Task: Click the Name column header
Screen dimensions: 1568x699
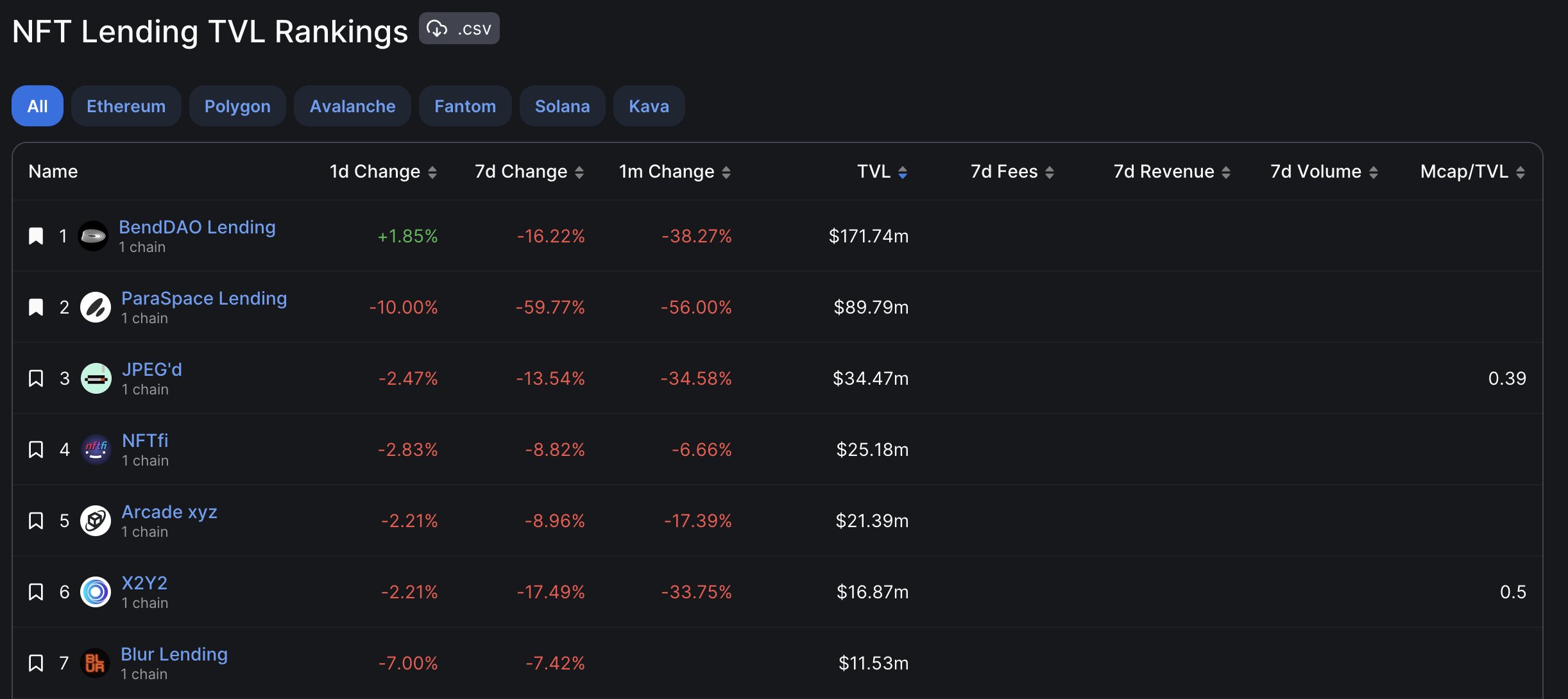Action: click(53, 171)
